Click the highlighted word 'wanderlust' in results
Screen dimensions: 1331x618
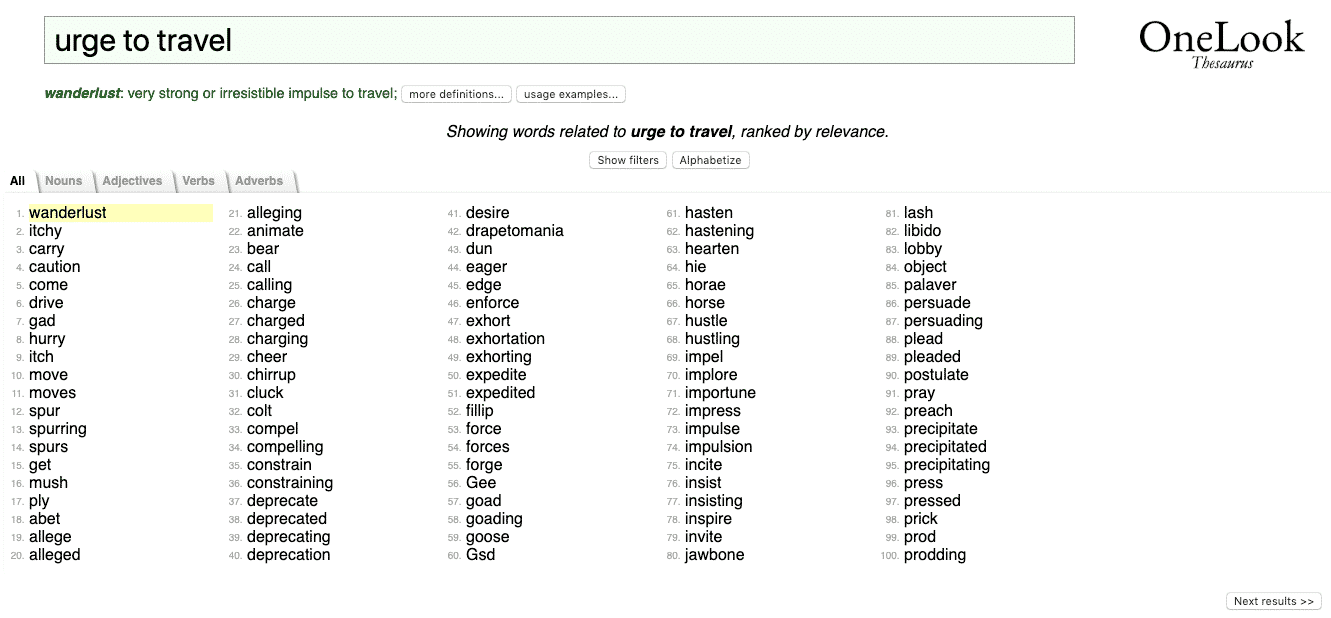[68, 213]
